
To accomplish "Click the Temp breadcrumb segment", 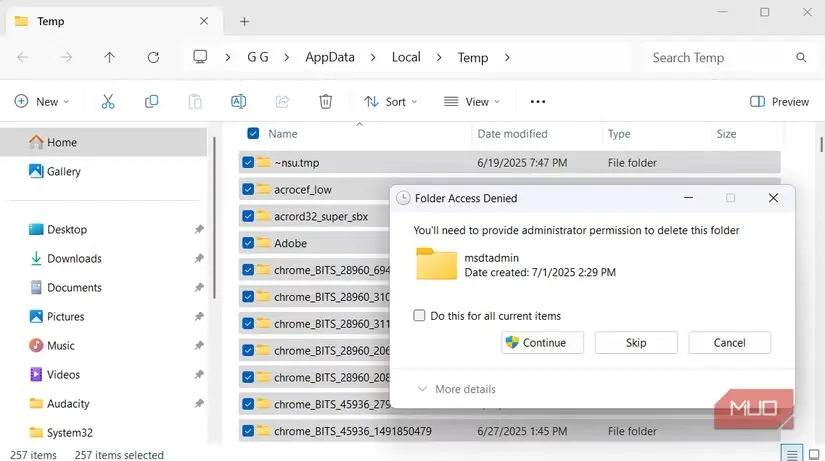I will coord(473,57).
